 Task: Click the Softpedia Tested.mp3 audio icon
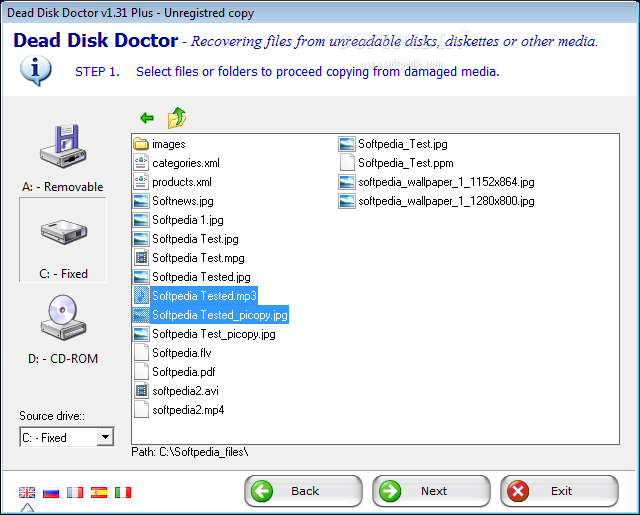141,296
